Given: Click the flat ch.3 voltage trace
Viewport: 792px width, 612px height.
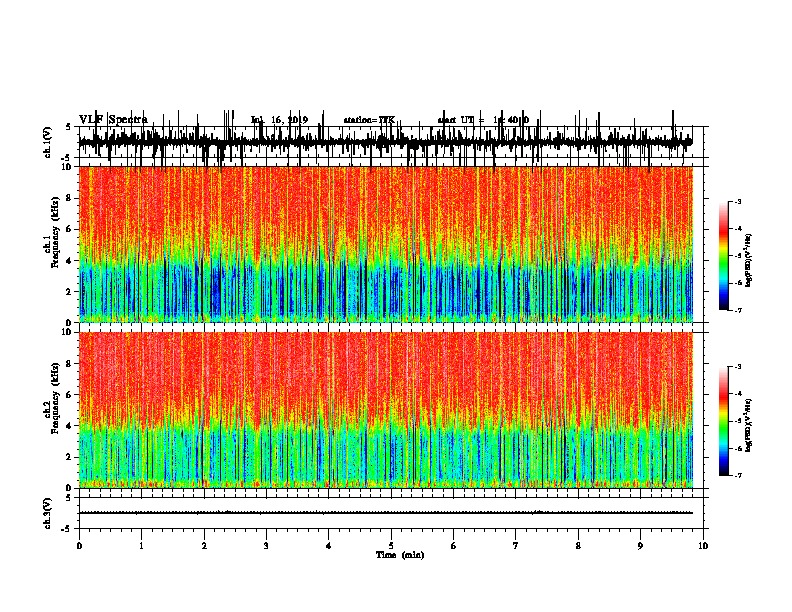Looking at the screenshot, I should pyautogui.click(x=386, y=513).
